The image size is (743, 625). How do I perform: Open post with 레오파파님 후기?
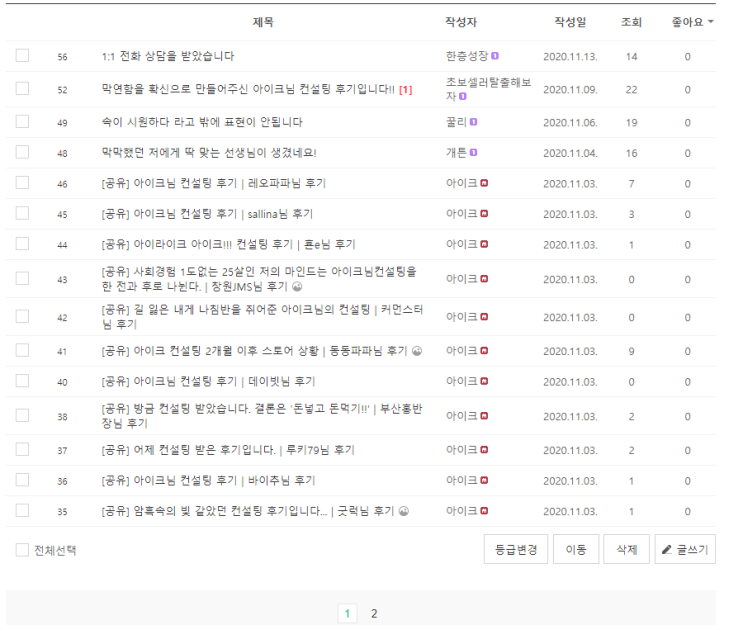pos(214,183)
